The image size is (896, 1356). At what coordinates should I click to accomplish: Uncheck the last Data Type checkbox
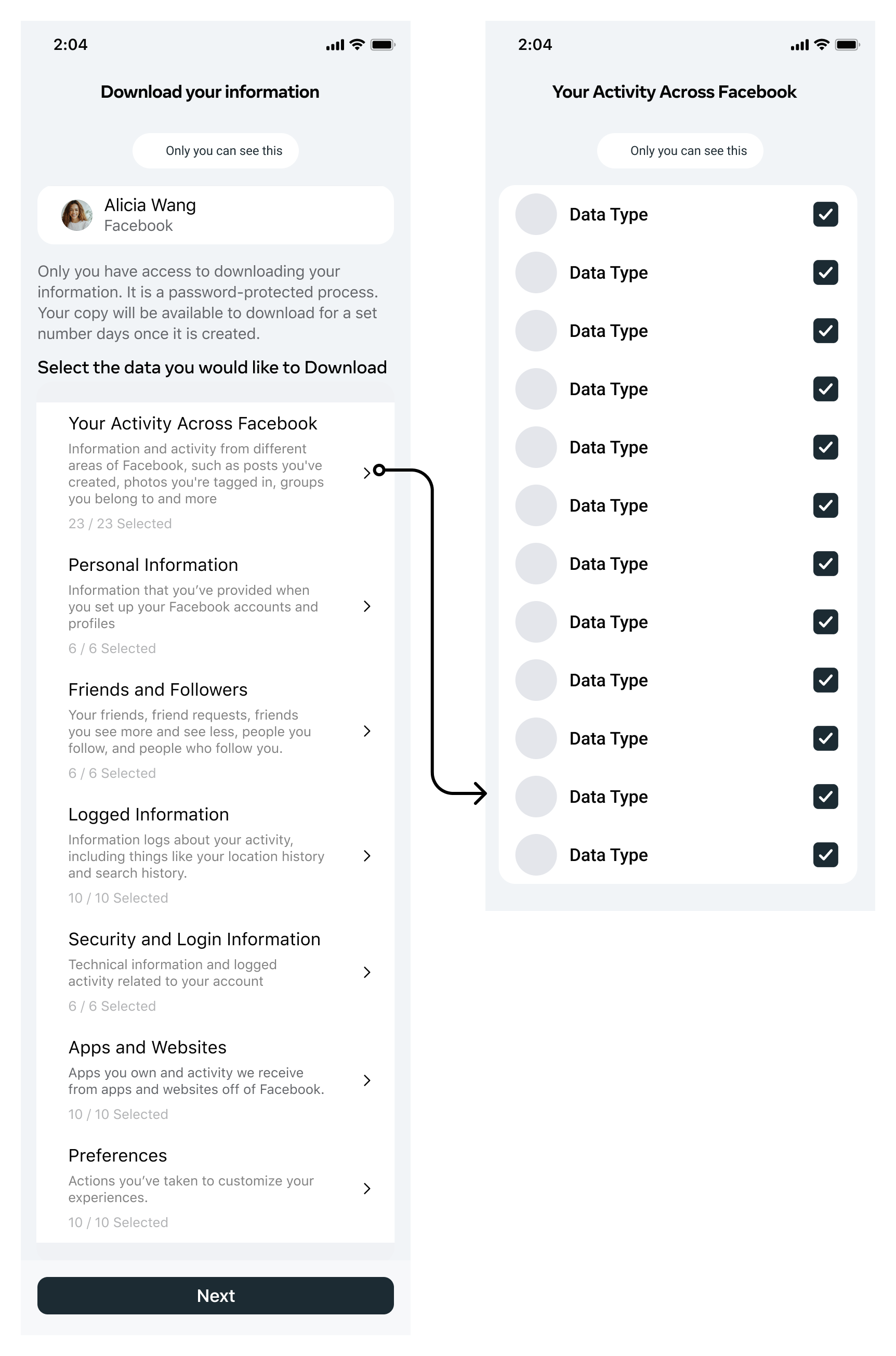coord(825,855)
